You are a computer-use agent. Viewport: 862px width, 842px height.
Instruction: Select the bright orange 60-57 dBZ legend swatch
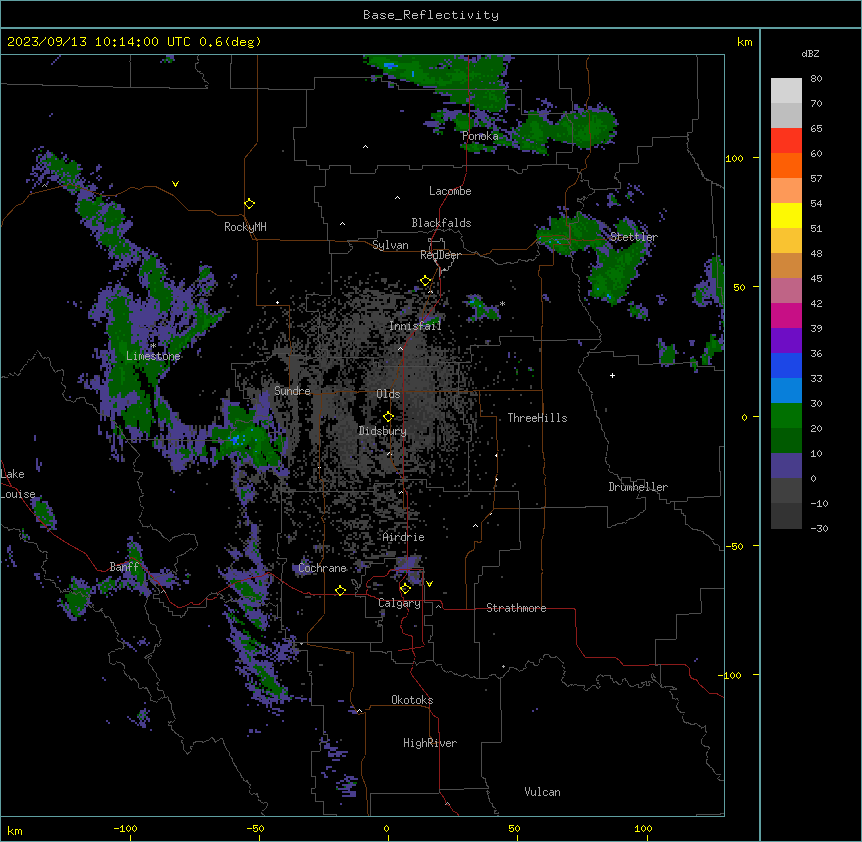click(786, 165)
